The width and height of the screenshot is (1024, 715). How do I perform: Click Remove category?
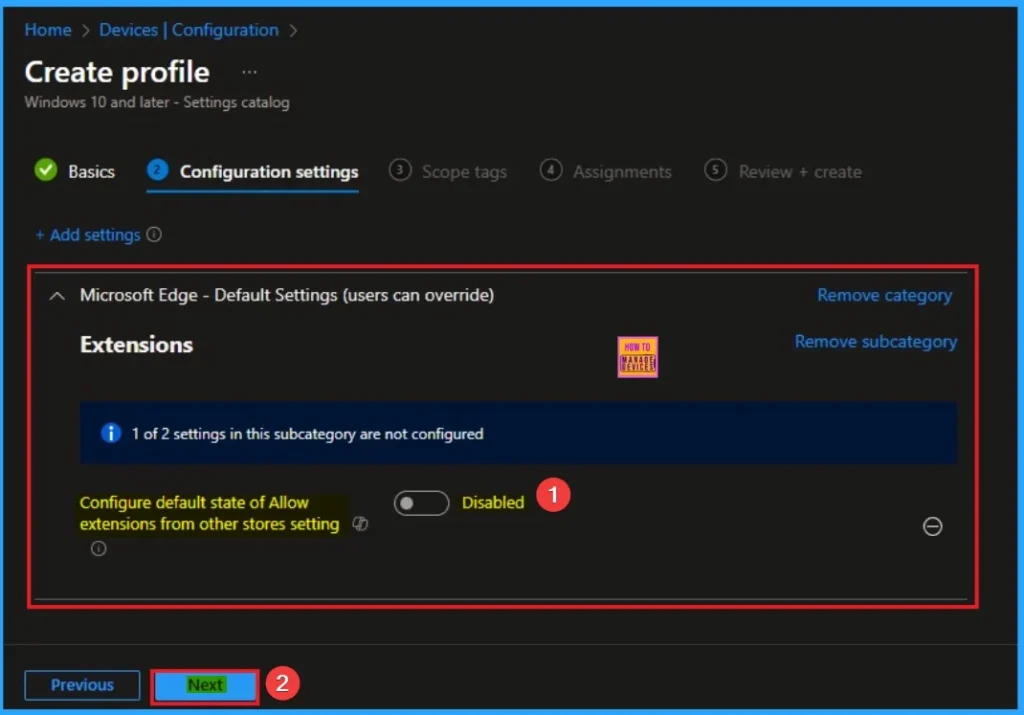884,295
